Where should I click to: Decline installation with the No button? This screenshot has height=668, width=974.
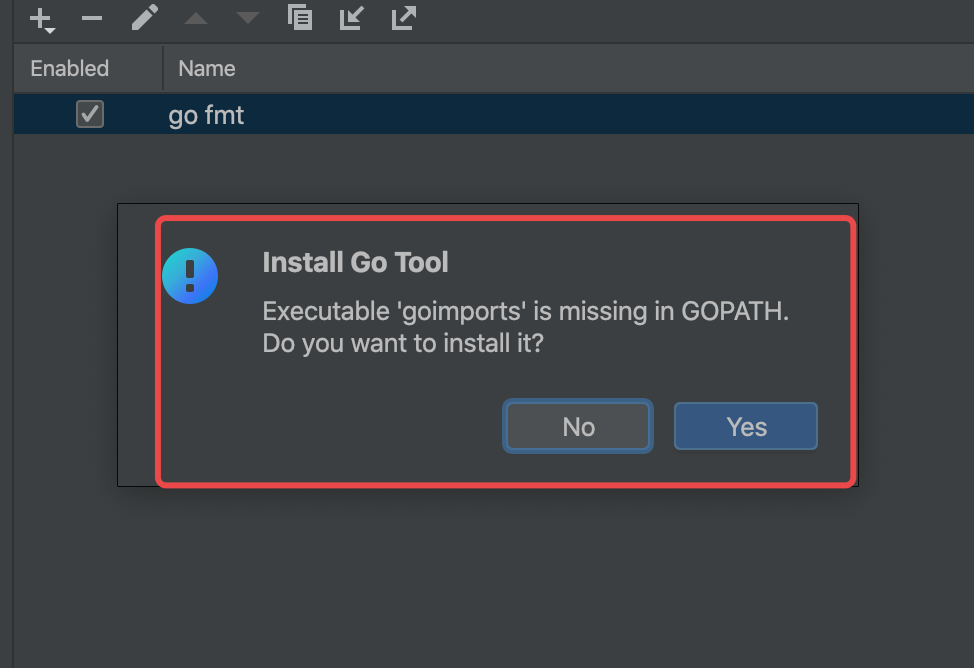[x=578, y=427]
